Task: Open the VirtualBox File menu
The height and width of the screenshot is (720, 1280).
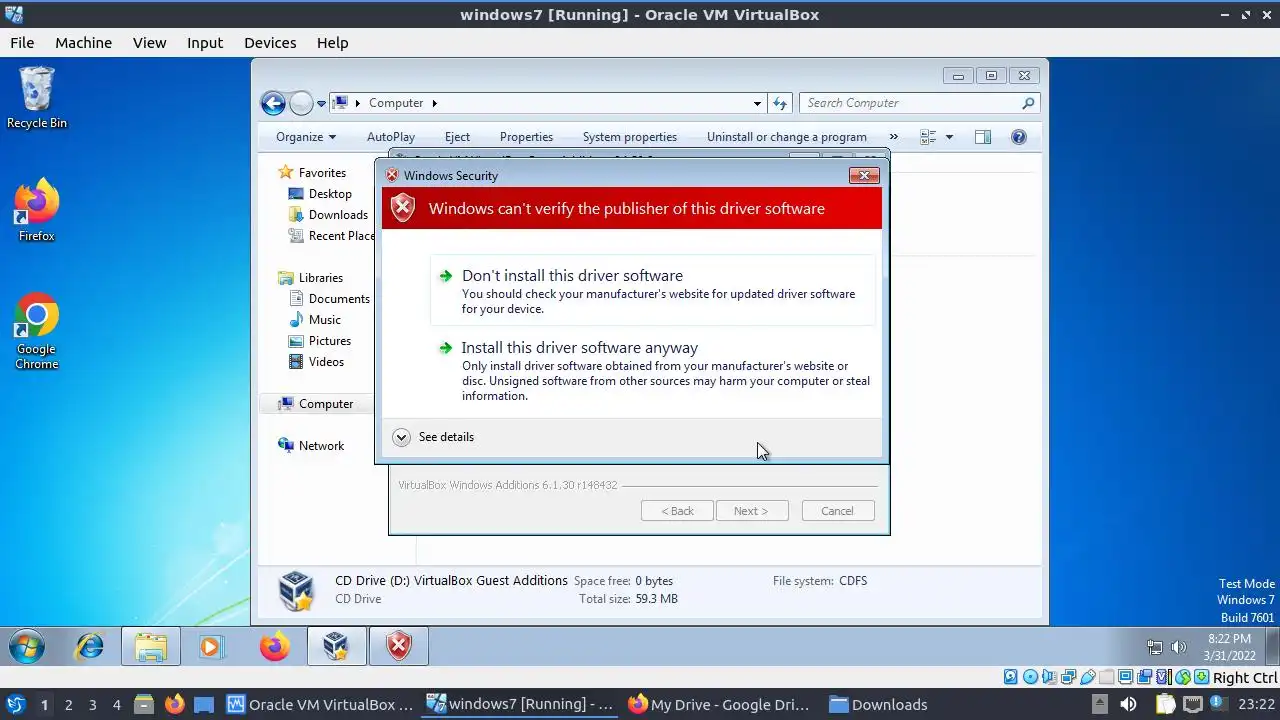Action: [22, 43]
